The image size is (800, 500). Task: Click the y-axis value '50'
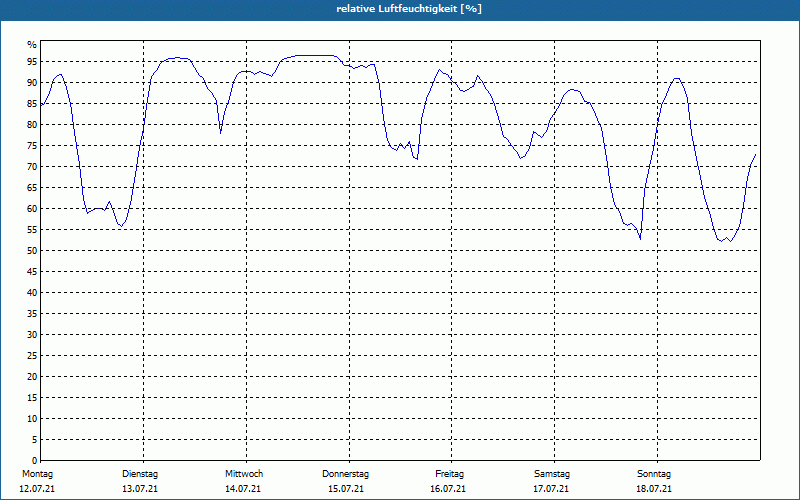[x=32, y=251]
